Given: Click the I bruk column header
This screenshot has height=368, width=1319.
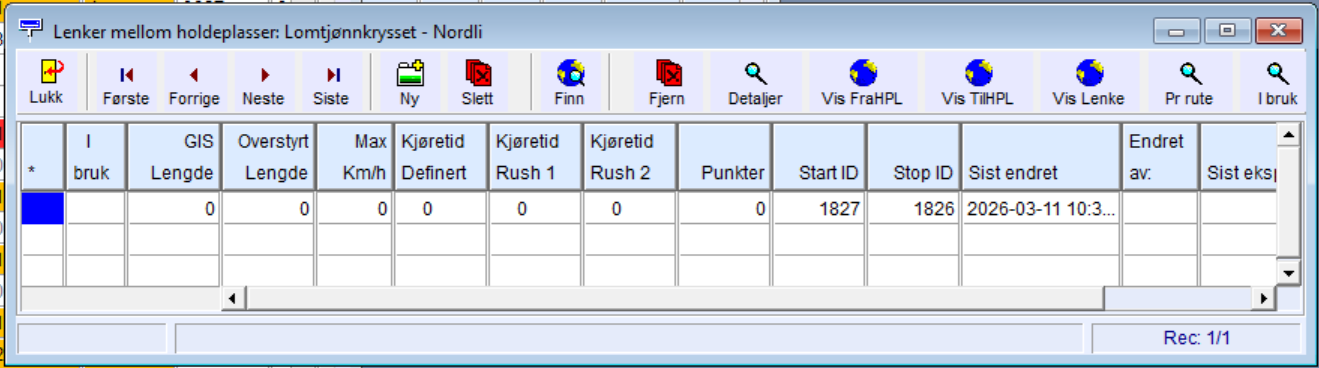Looking at the screenshot, I should point(96,157).
